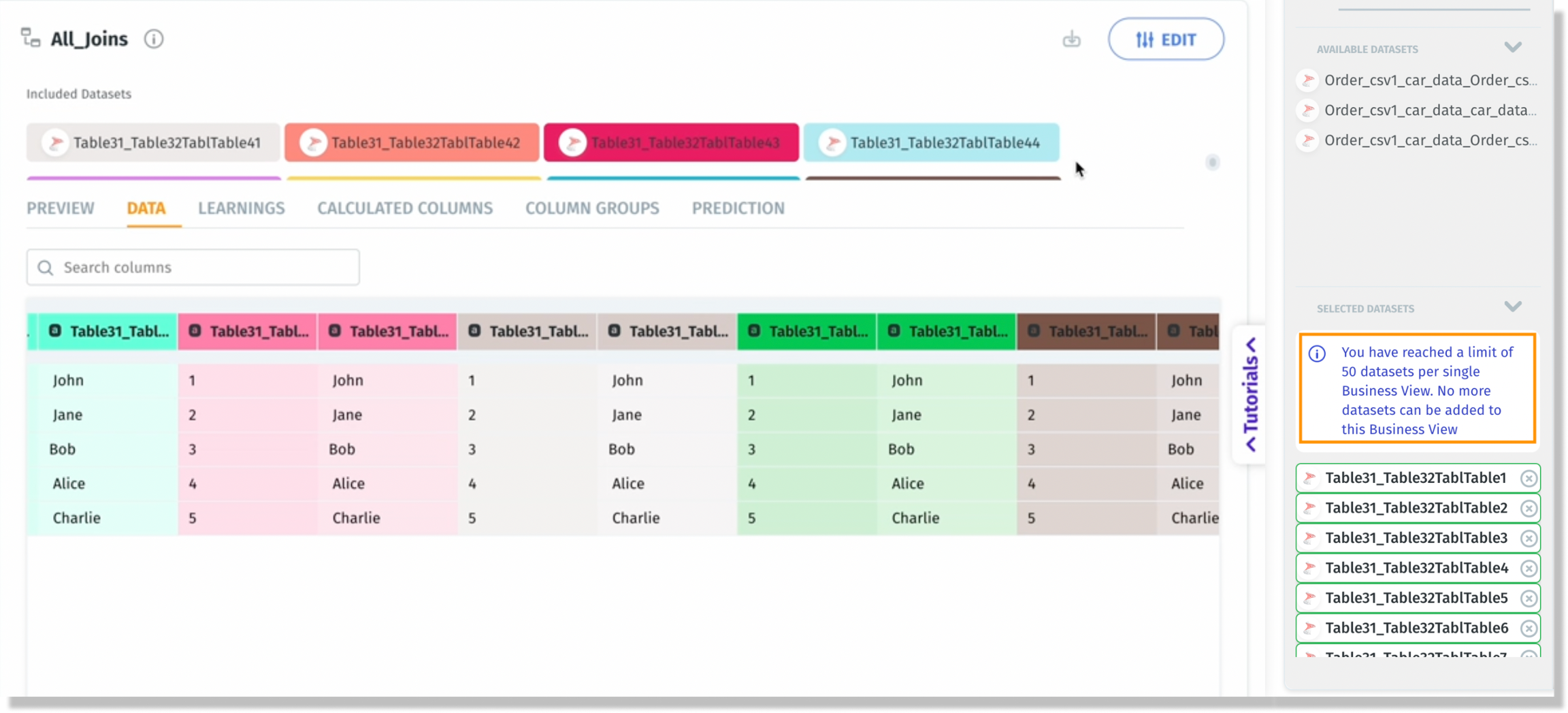
Task: Open the Calculated Columns tab
Action: tap(404, 208)
